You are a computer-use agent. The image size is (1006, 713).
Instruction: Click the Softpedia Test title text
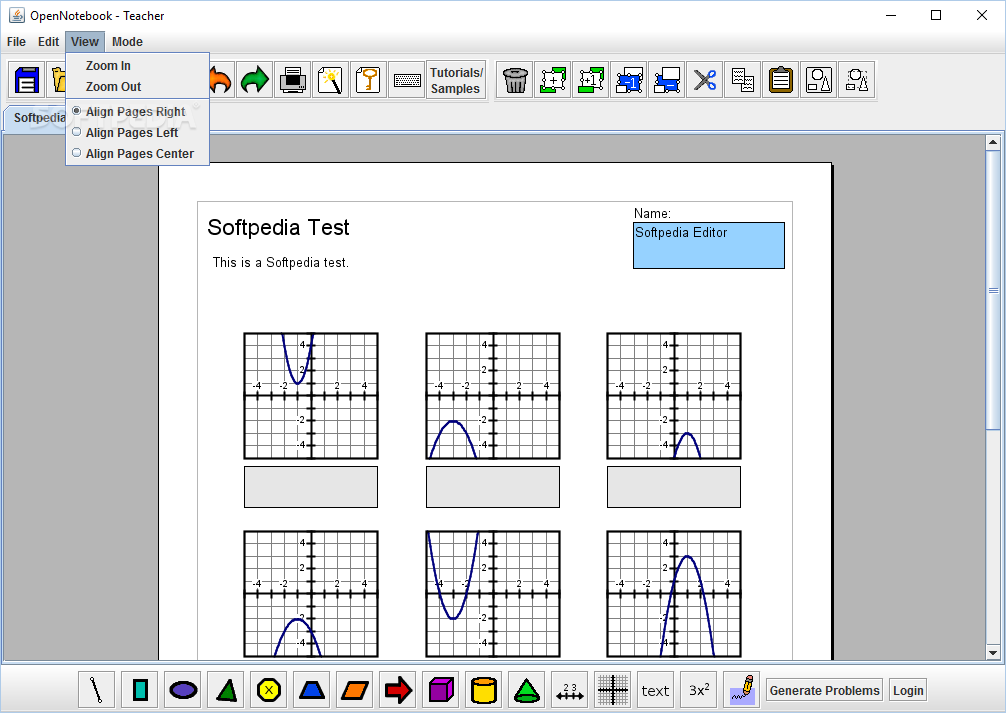[278, 228]
